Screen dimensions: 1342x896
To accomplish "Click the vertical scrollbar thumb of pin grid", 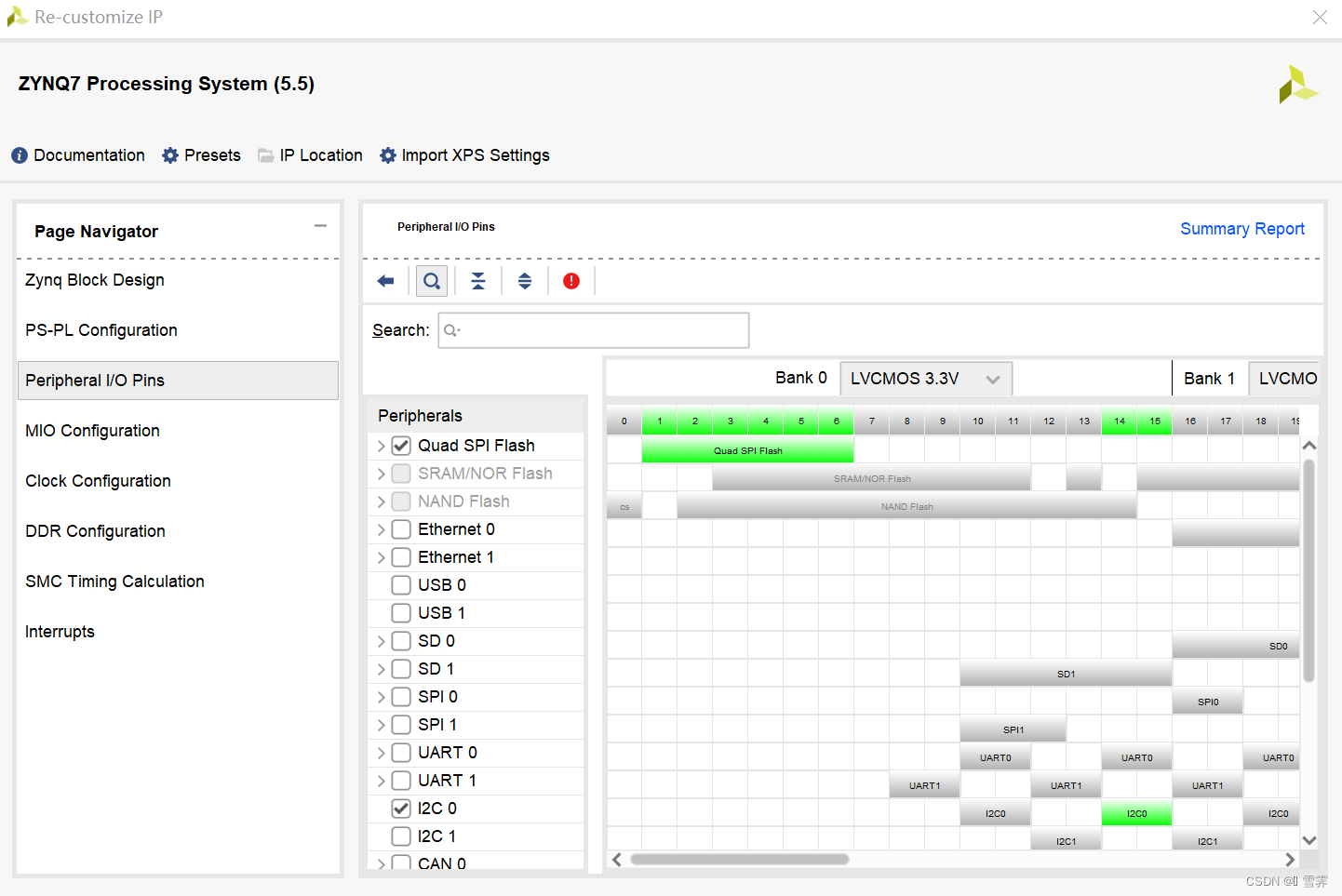I will pyautogui.click(x=1309, y=570).
